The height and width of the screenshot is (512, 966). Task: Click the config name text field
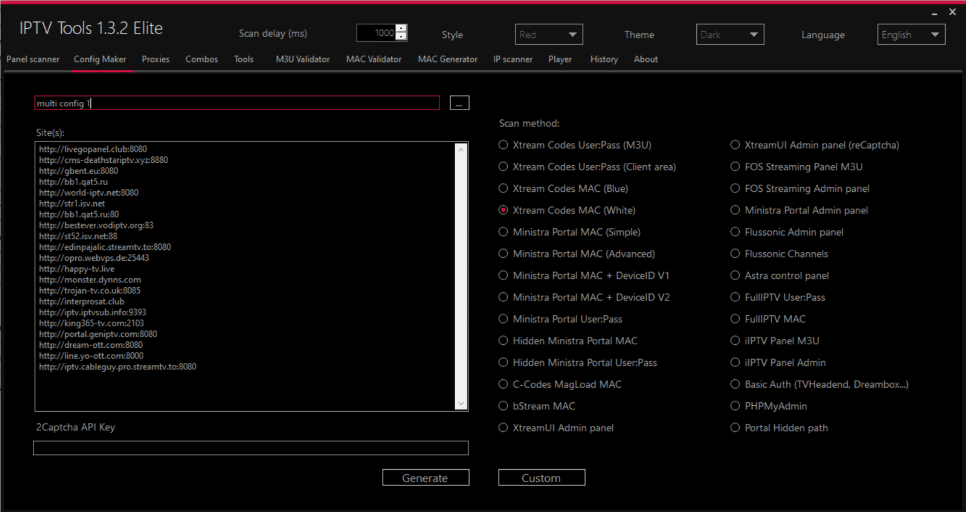pyautogui.click(x=236, y=103)
